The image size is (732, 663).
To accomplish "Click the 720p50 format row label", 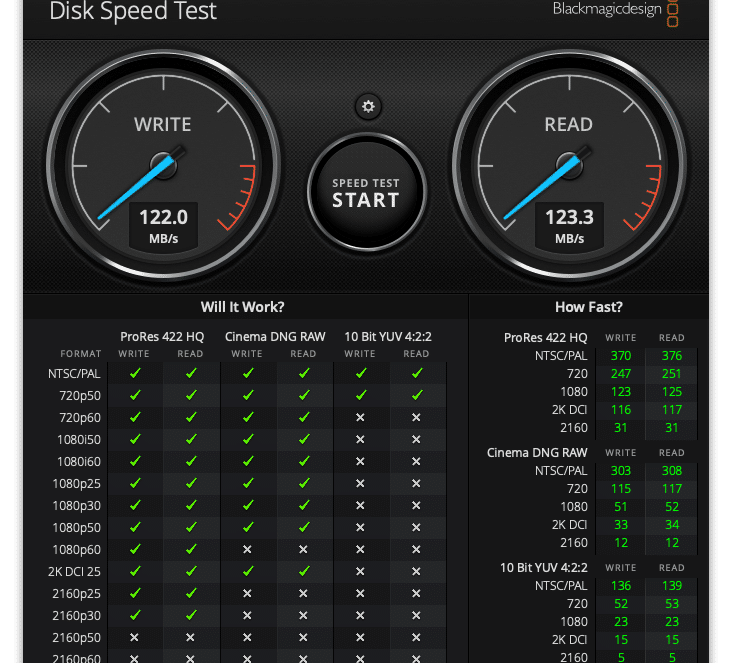I will click(80, 396).
